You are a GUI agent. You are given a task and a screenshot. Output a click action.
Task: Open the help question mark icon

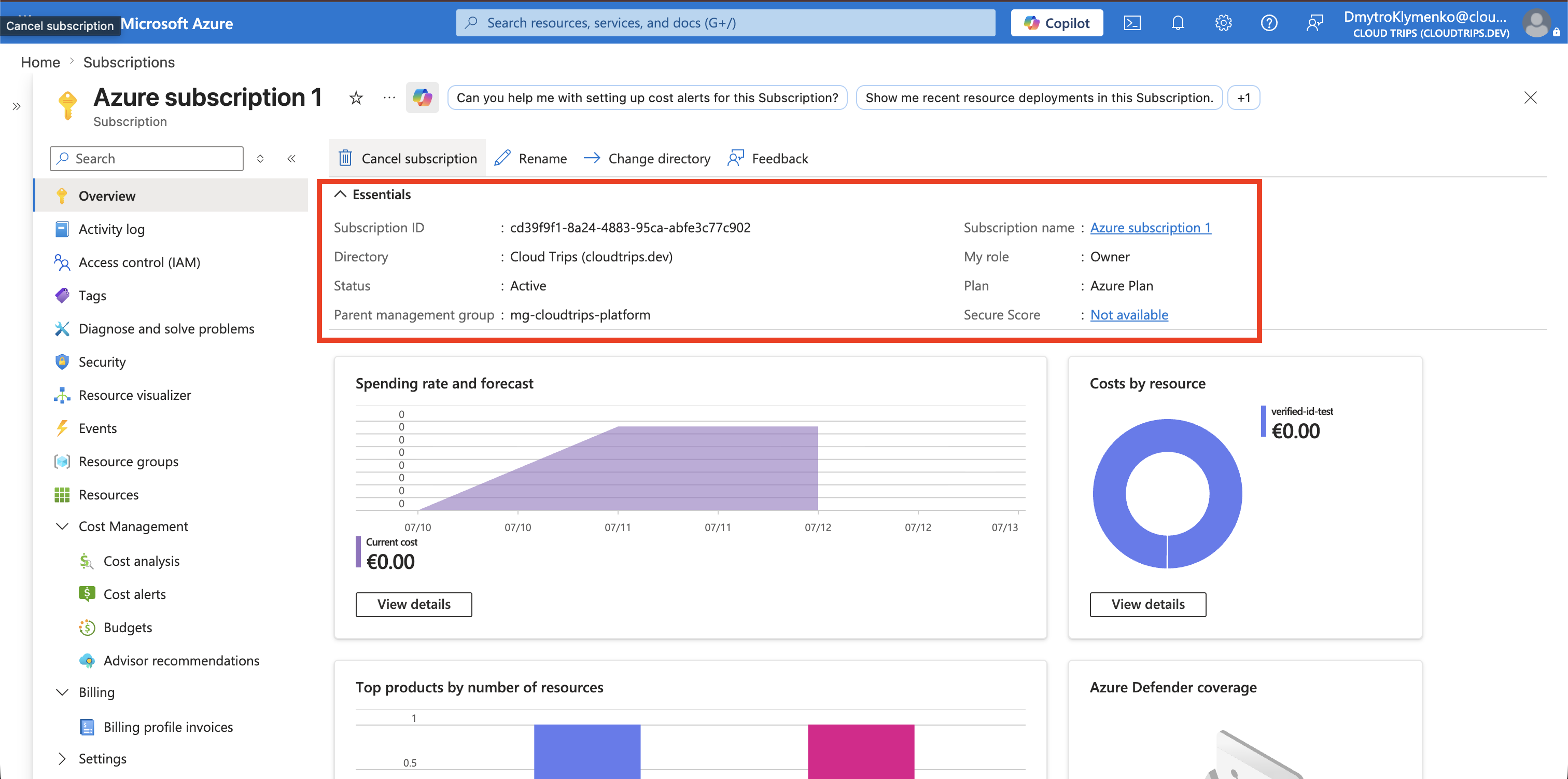[1269, 23]
